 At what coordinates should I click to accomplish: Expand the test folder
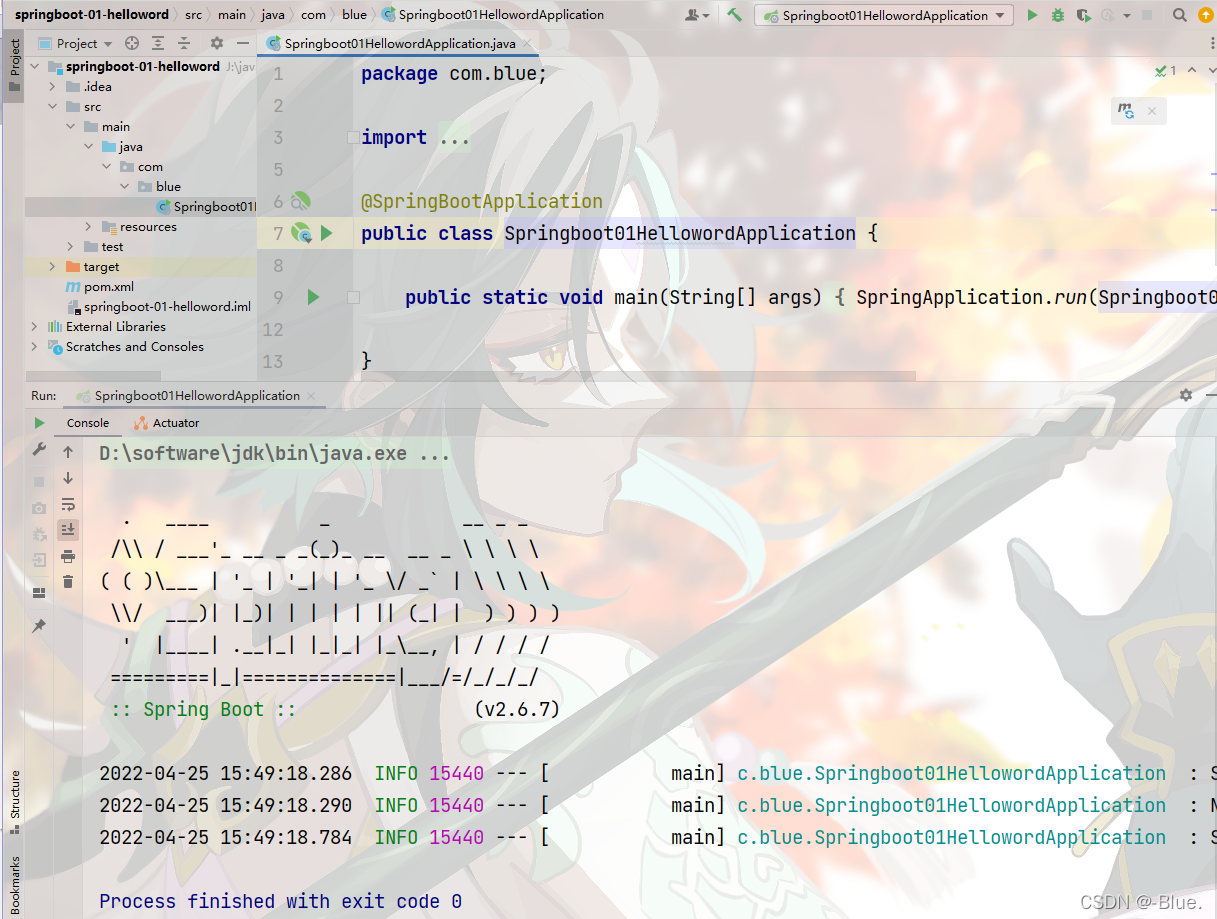(72, 247)
